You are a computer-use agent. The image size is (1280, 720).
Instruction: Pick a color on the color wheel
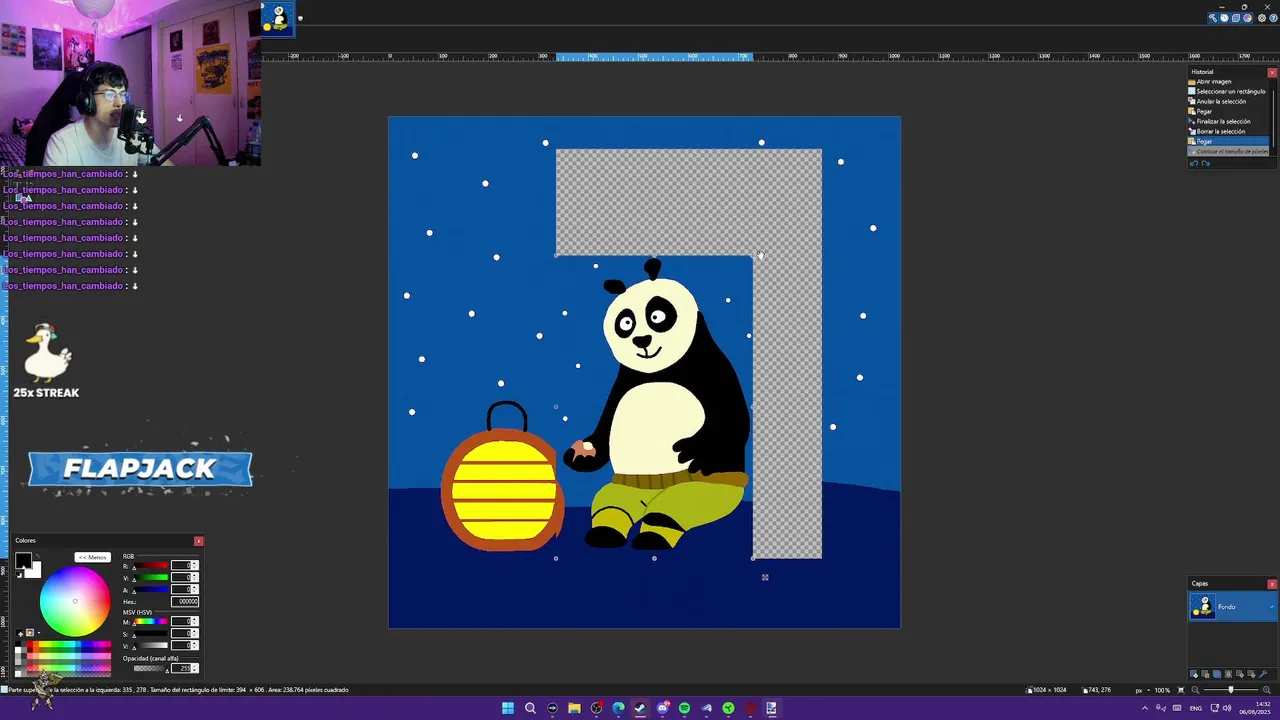75,601
